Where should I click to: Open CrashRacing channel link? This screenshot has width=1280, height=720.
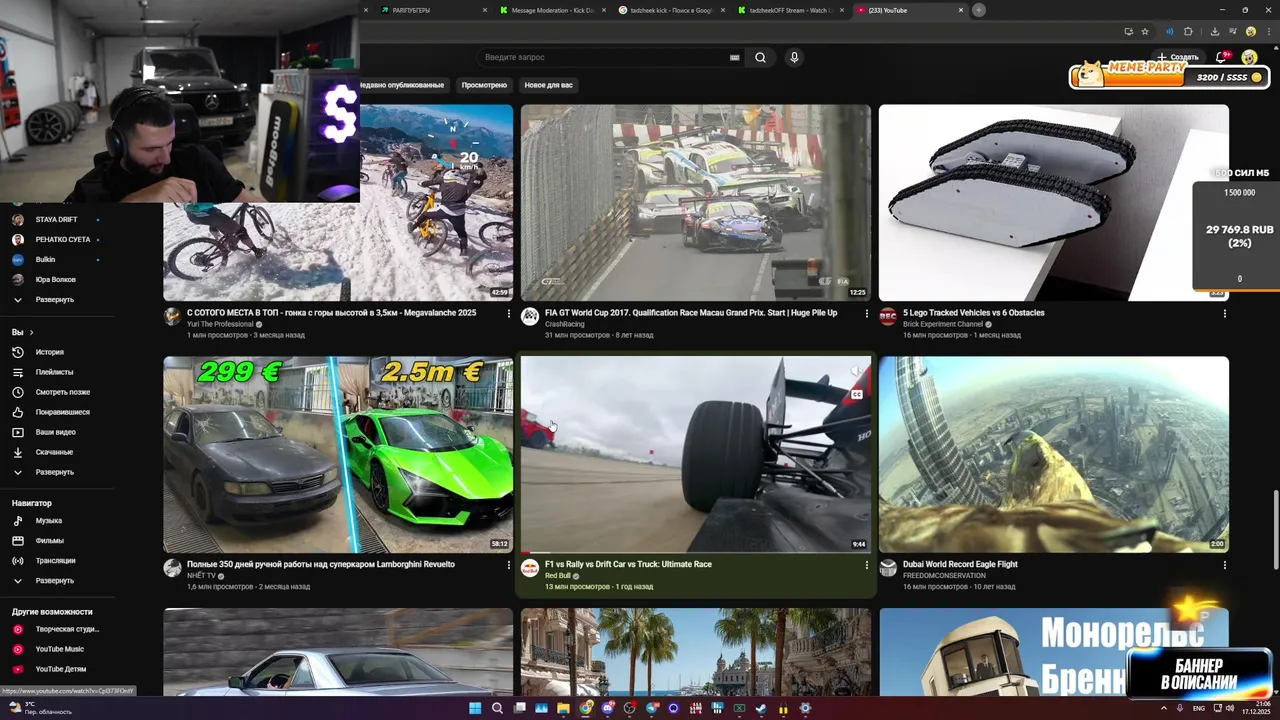click(565, 324)
